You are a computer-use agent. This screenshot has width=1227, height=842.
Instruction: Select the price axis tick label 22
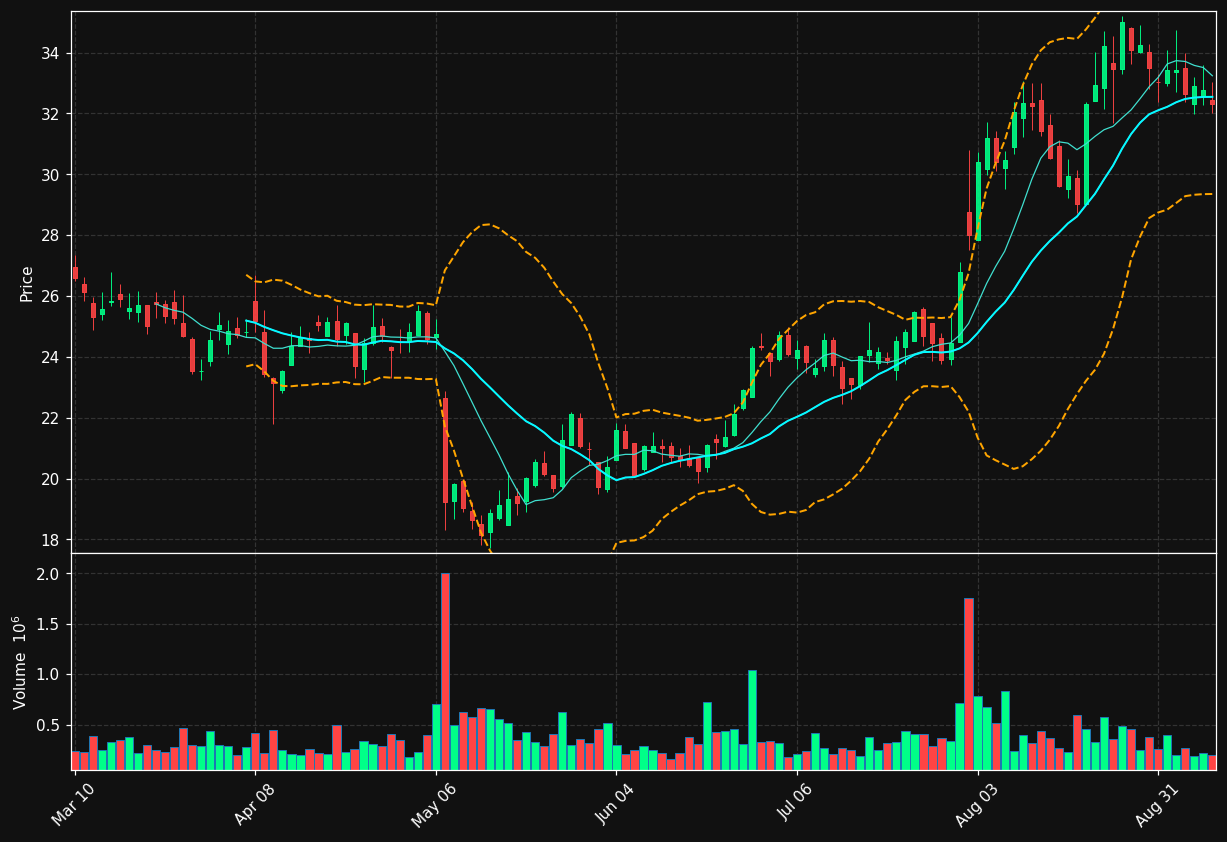pos(50,418)
